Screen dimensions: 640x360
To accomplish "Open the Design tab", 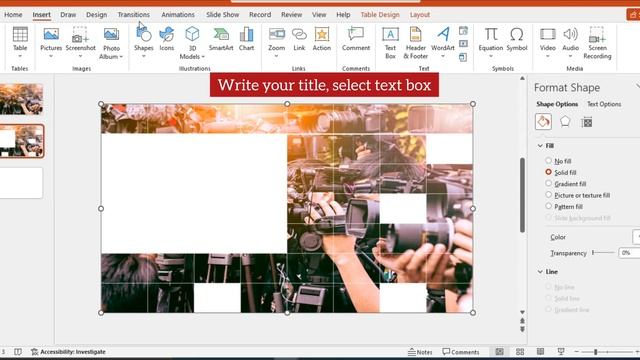I will [x=96, y=15].
